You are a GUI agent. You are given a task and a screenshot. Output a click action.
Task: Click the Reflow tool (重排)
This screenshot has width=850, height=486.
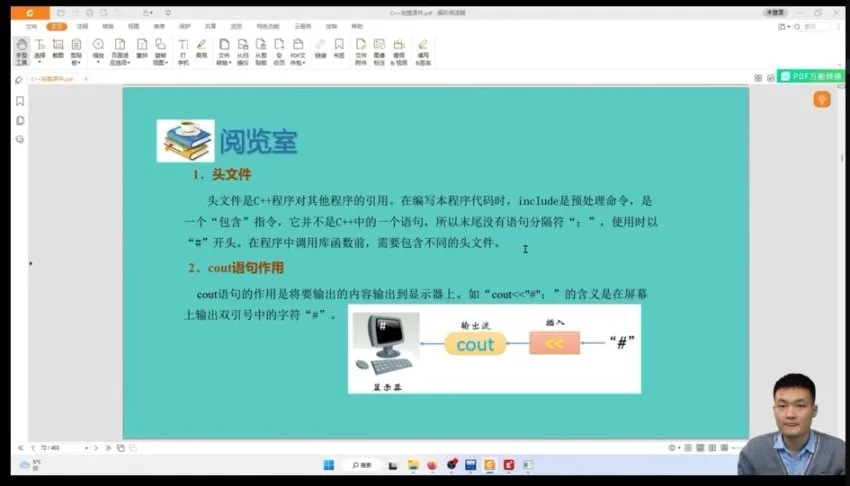(142, 48)
